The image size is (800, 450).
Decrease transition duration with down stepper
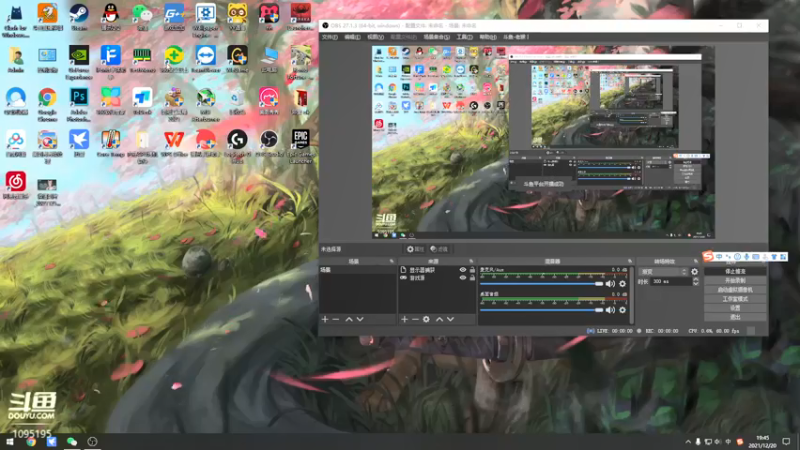click(x=695, y=284)
